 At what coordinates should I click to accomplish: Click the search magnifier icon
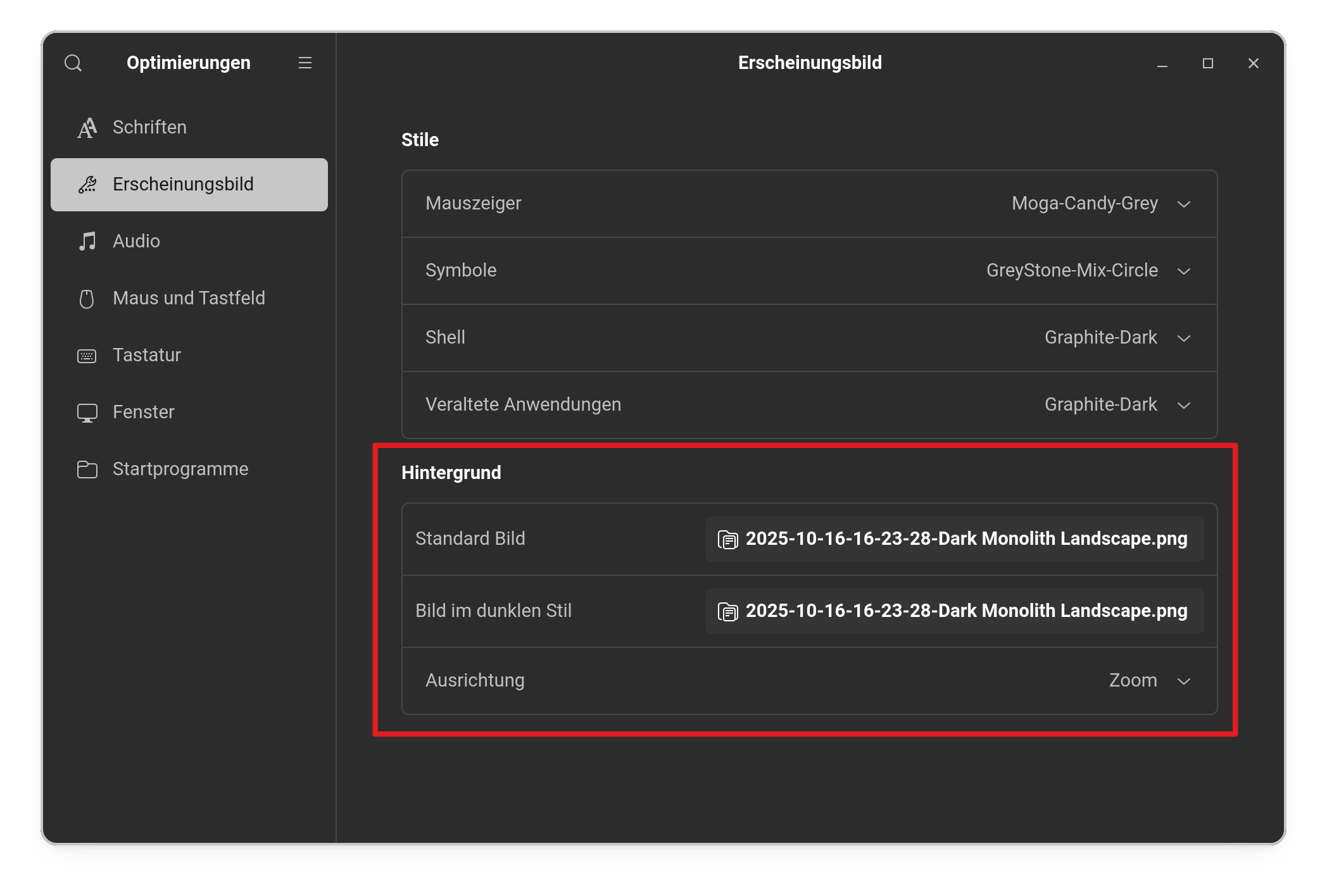point(73,63)
